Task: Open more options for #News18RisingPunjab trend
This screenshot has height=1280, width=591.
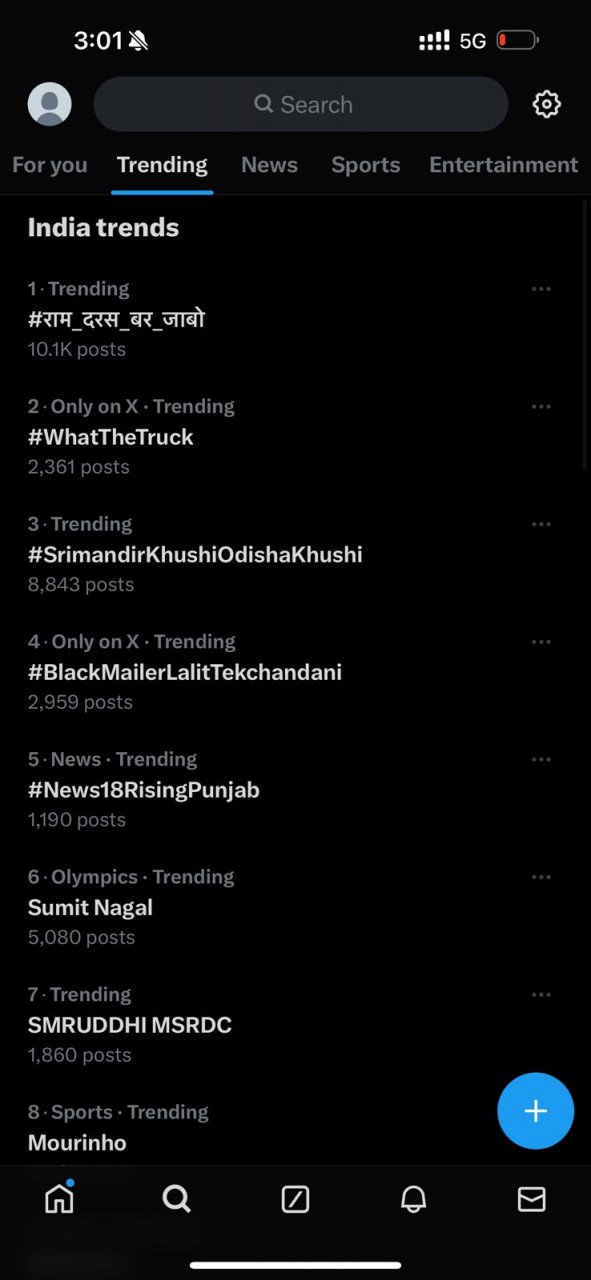Action: [542, 759]
